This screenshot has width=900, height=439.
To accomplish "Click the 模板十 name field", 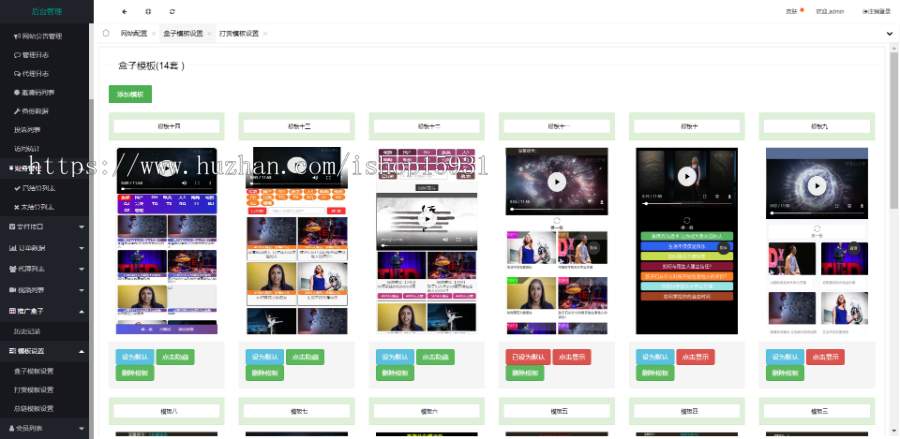I will pos(686,126).
